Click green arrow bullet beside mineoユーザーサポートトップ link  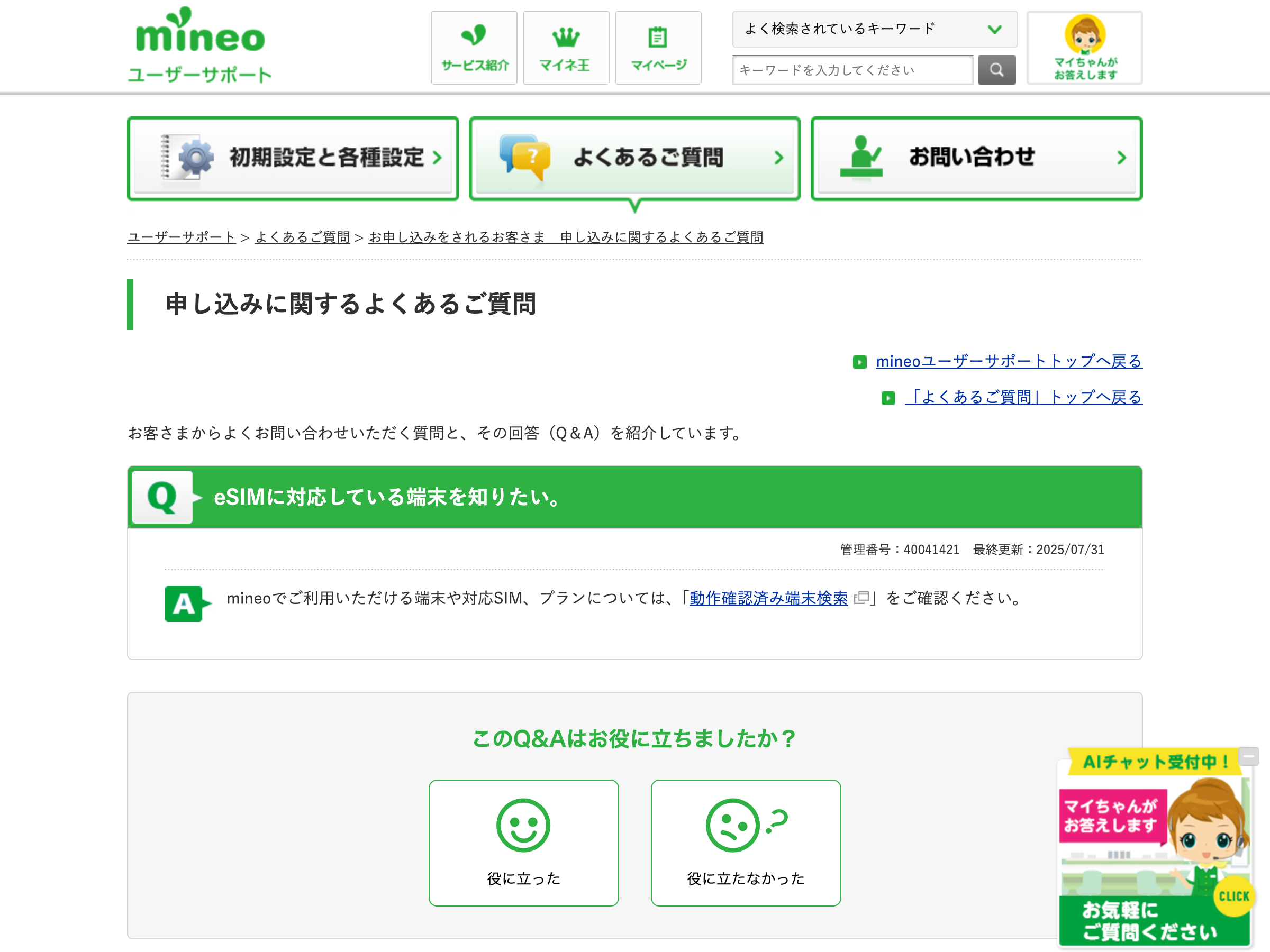(x=859, y=362)
